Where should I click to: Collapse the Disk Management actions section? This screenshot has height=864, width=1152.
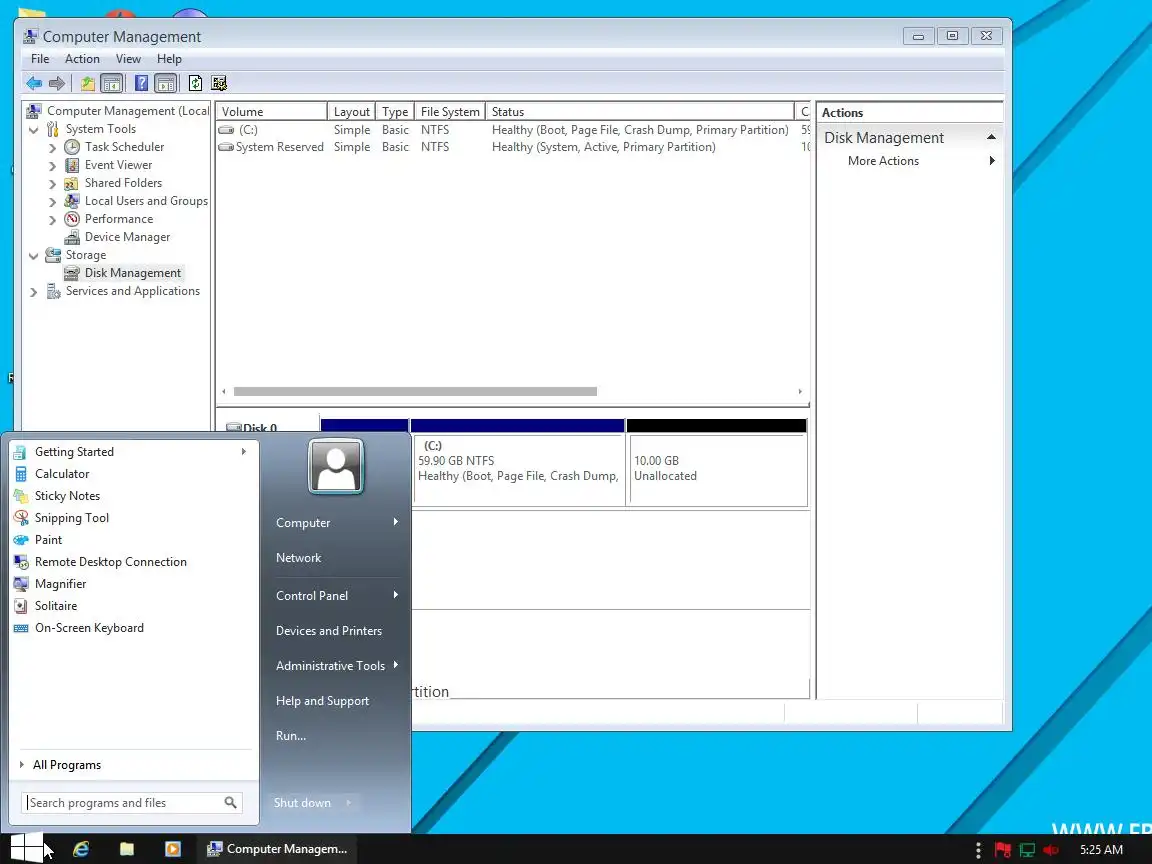point(991,137)
